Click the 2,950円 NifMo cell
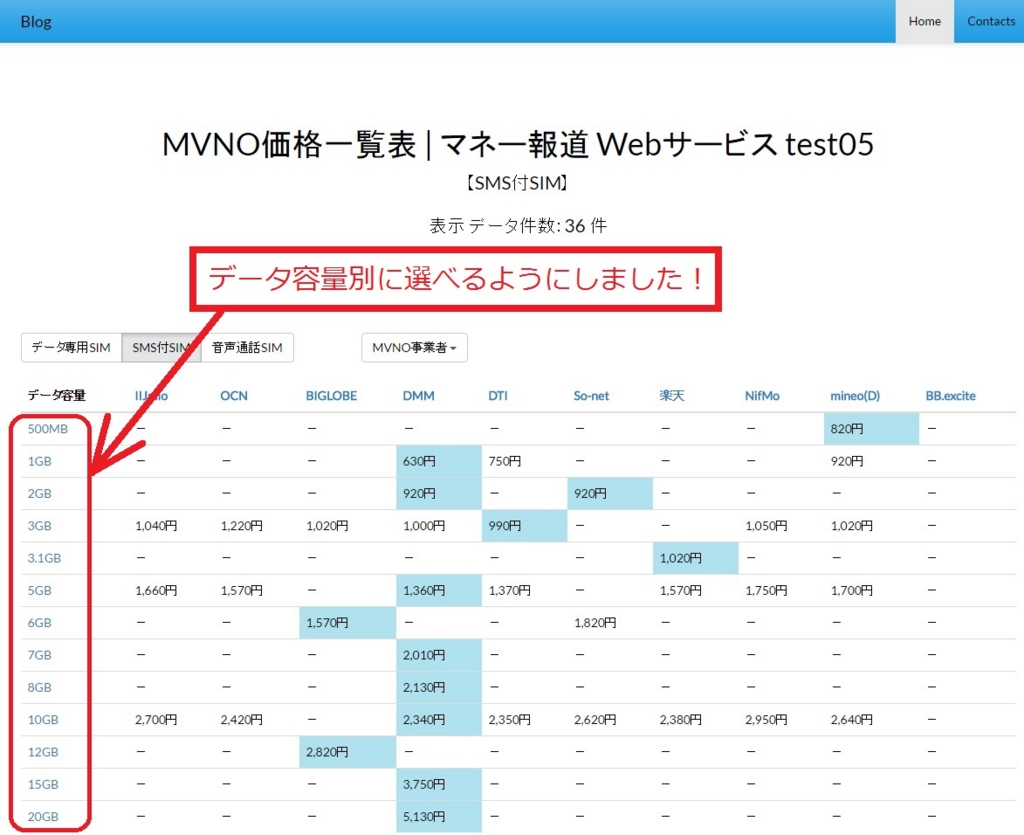Viewport: 1024px width, 835px height. pos(781,720)
